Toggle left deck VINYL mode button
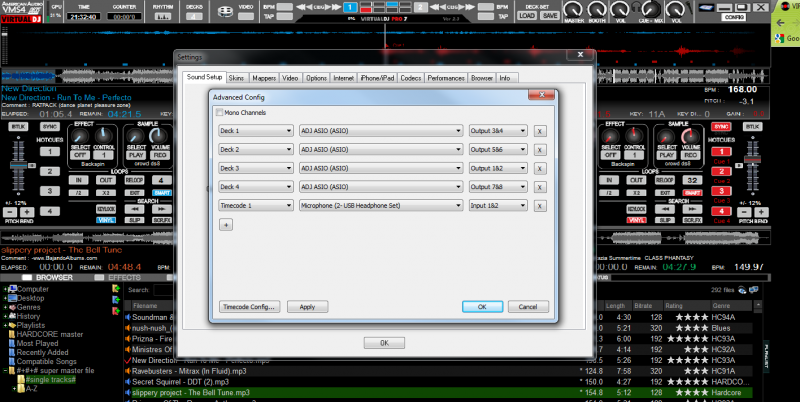Viewport: 800px width, 402px height. (x=106, y=220)
